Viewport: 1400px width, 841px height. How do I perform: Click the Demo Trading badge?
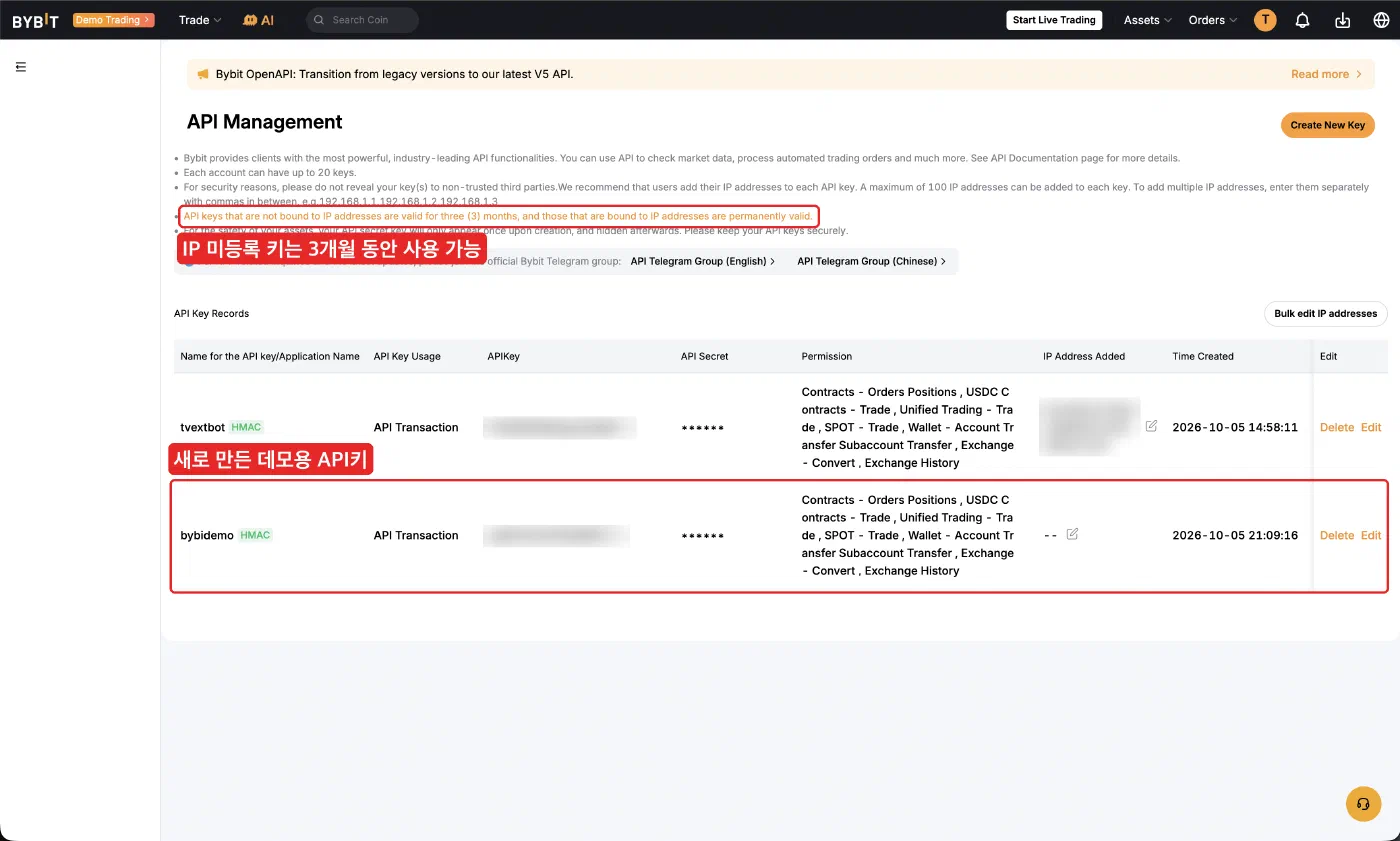(114, 20)
